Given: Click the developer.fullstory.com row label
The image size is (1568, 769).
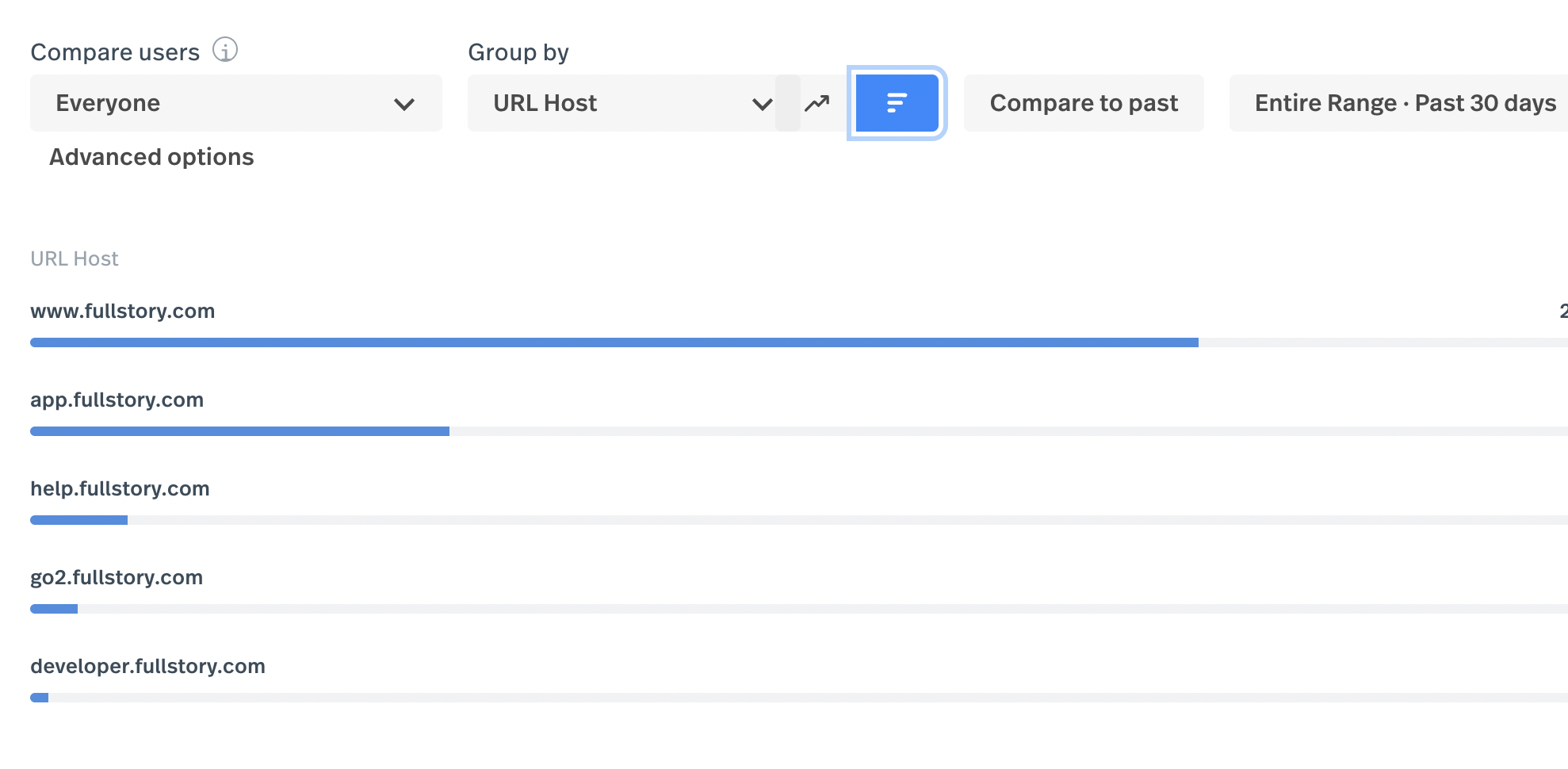Looking at the screenshot, I should point(147,666).
